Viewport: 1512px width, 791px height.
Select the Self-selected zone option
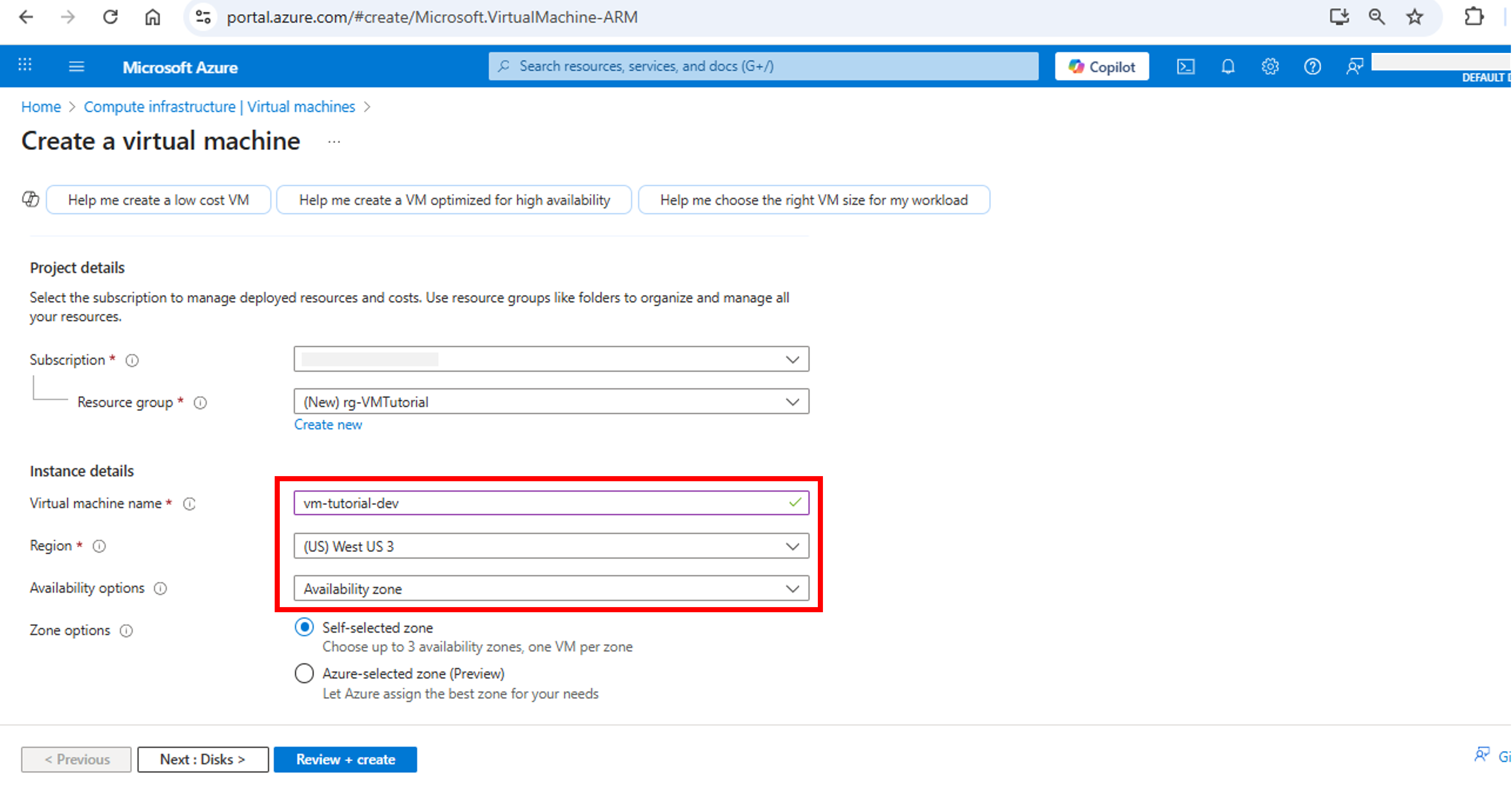point(304,626)
